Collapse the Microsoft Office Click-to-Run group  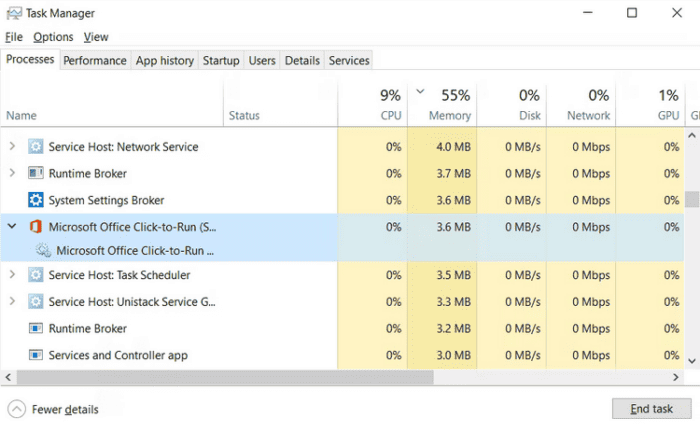(x=12, y=227)
